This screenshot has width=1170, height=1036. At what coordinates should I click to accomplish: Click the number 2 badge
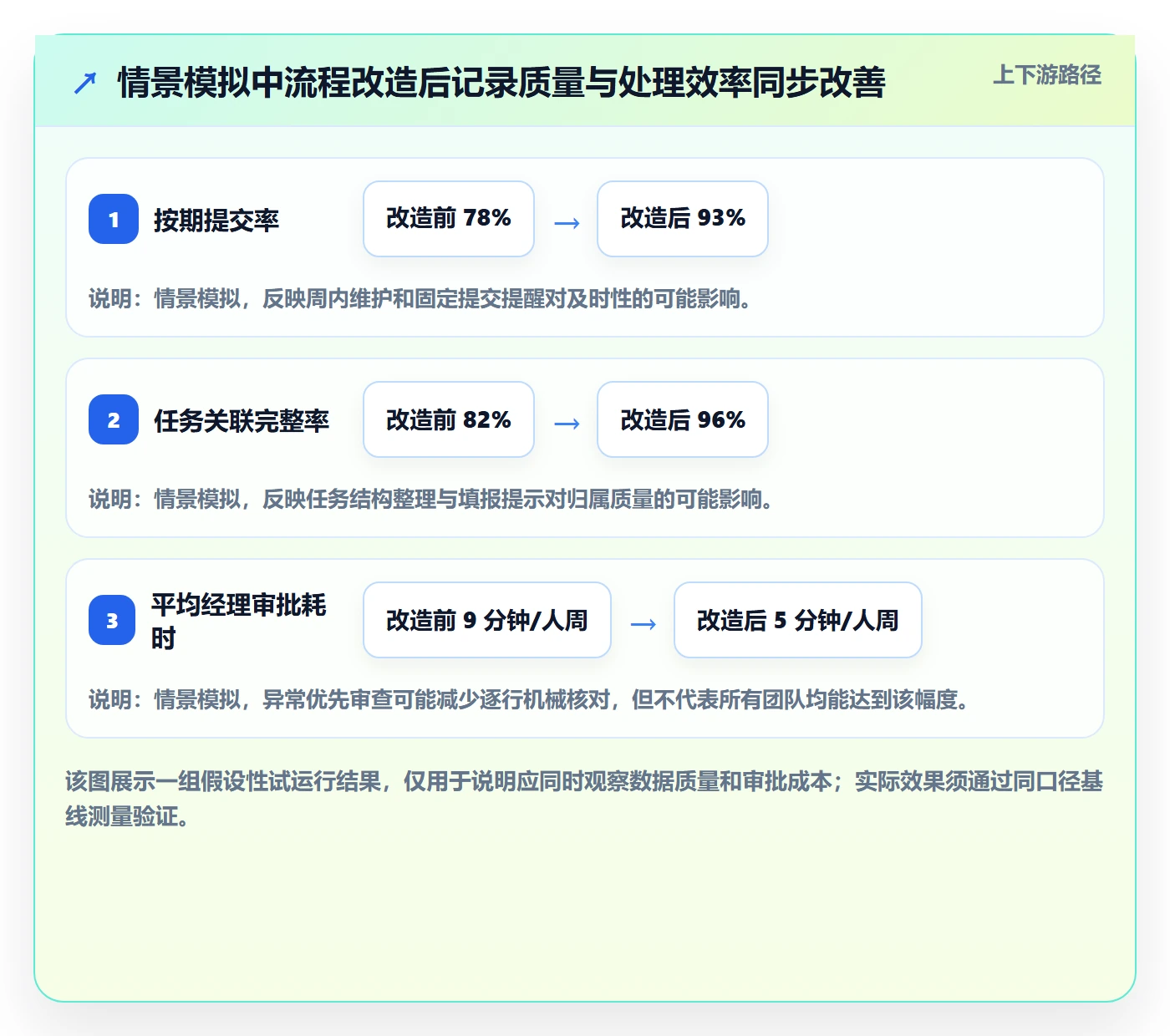point(114,419)
